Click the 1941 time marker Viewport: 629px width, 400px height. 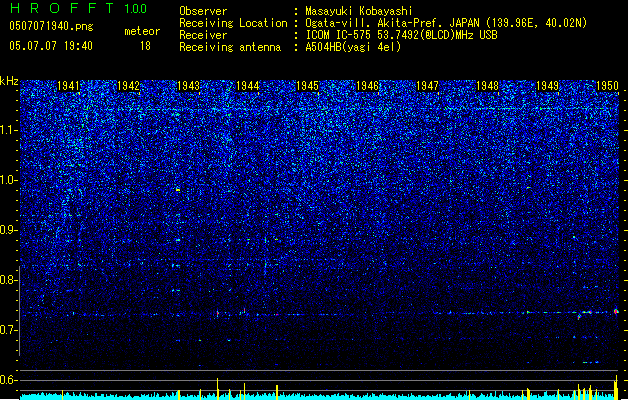pos(68,86)
